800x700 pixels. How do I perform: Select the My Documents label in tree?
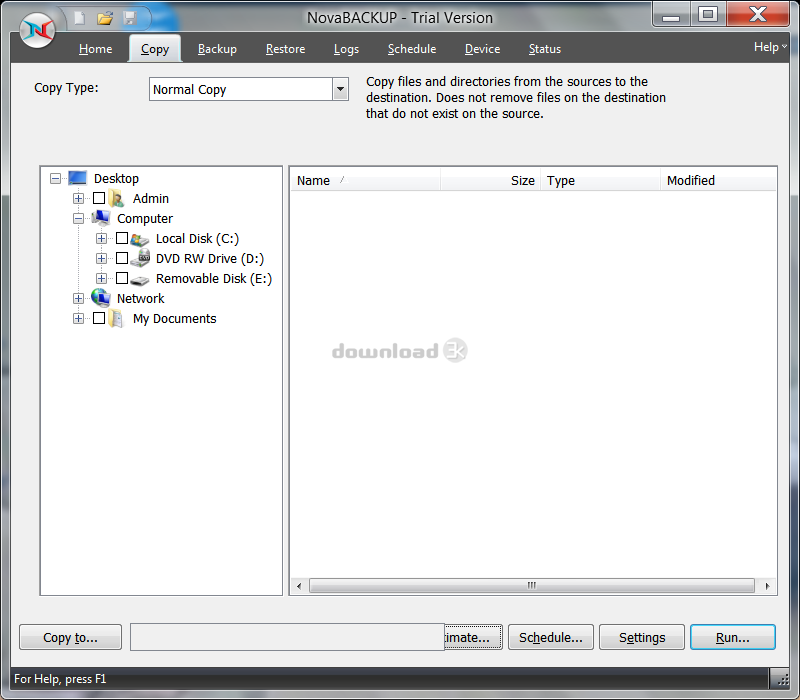pos(174,319)
